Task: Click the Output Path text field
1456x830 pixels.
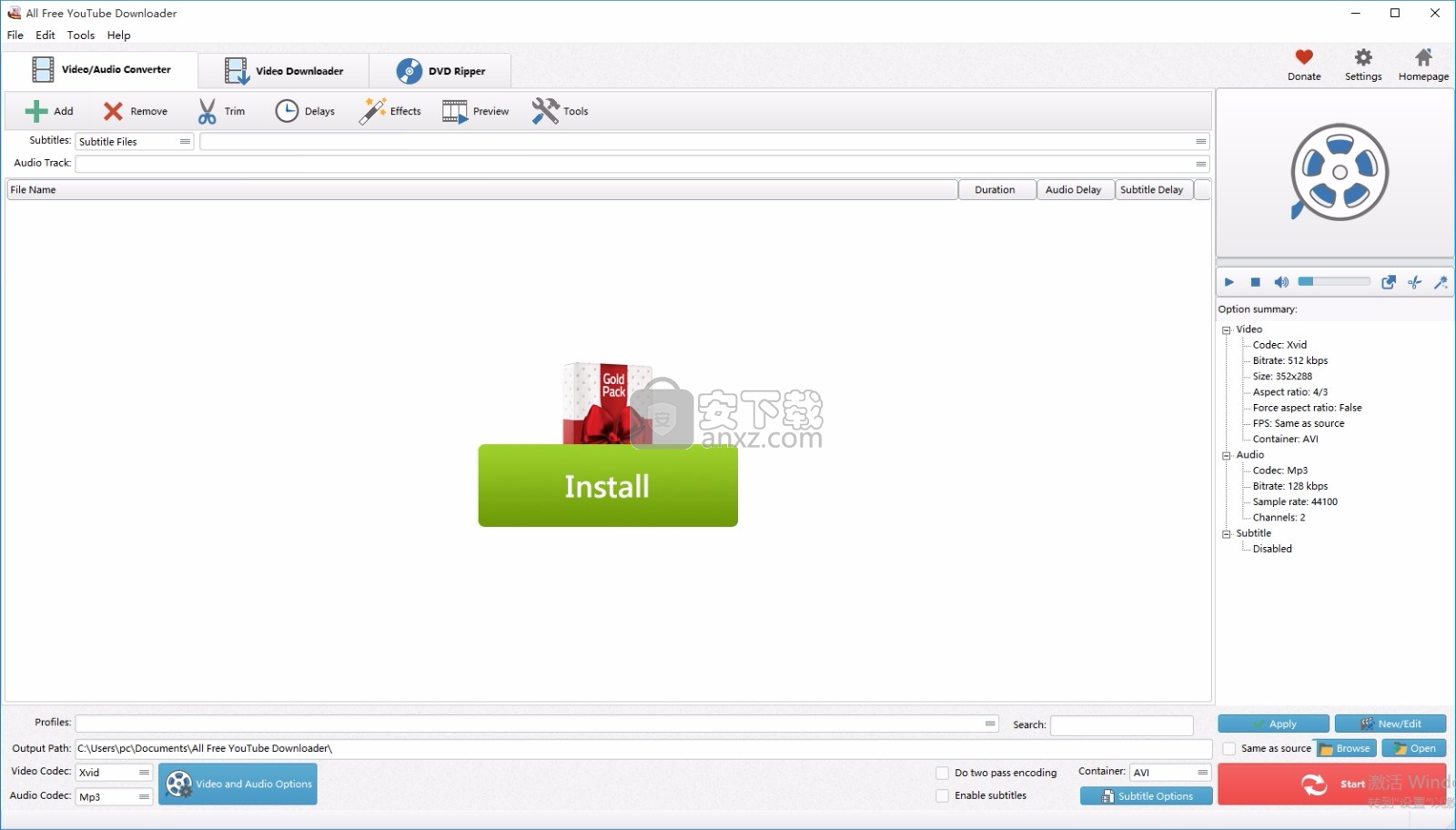Action: click(x=643, y=748)
